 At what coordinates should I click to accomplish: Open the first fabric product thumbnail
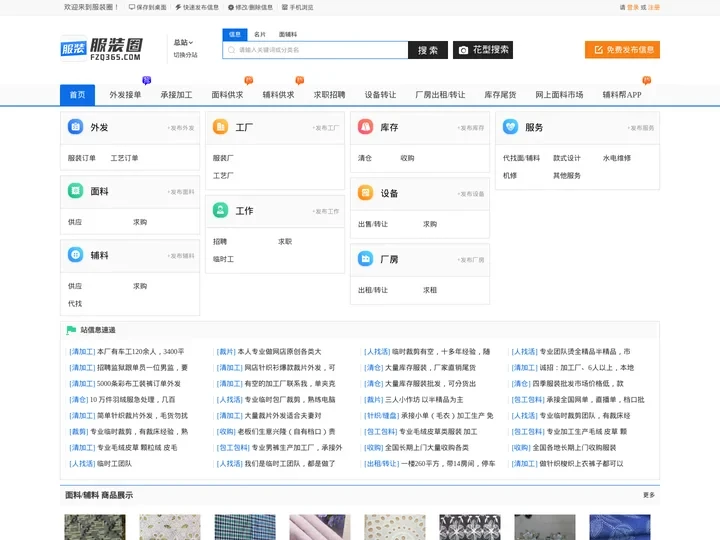coord(95,527)
